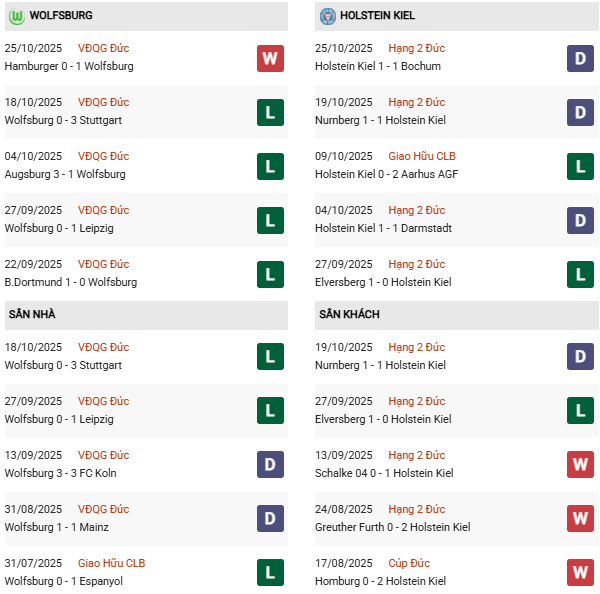Open Greuther Furth 0 - 2 Holstein Kiel match
This screenshot has height=594, width=600.
(x=390, y=528)
